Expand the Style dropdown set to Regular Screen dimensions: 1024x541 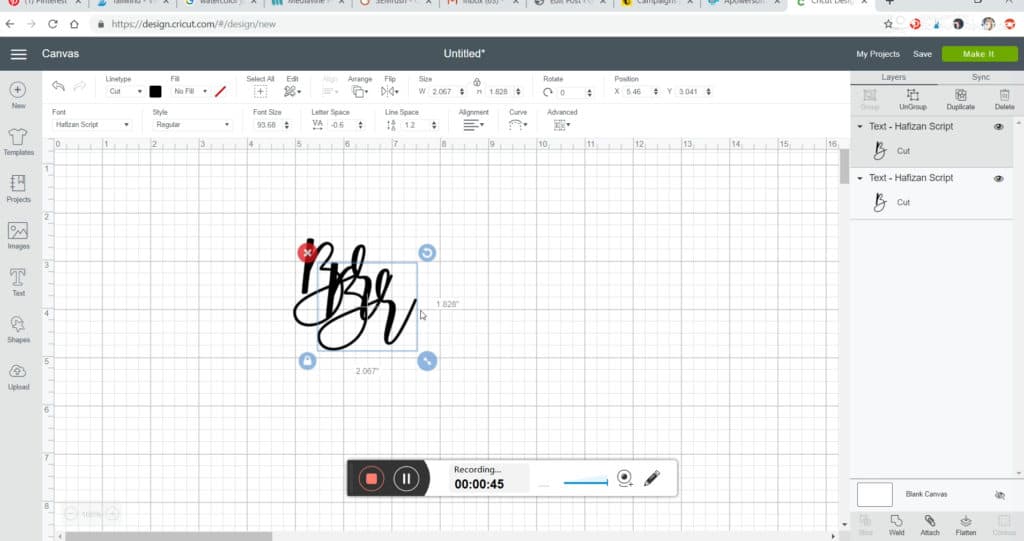click(x=192, y=125)
